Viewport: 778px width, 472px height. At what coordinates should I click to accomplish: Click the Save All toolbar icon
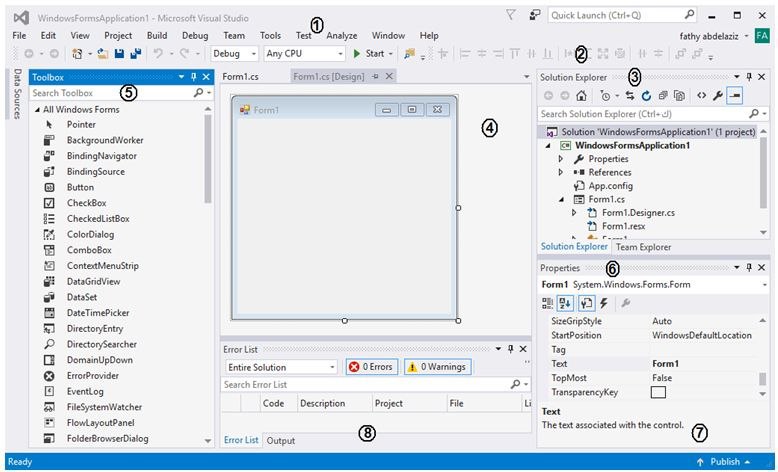135,54
